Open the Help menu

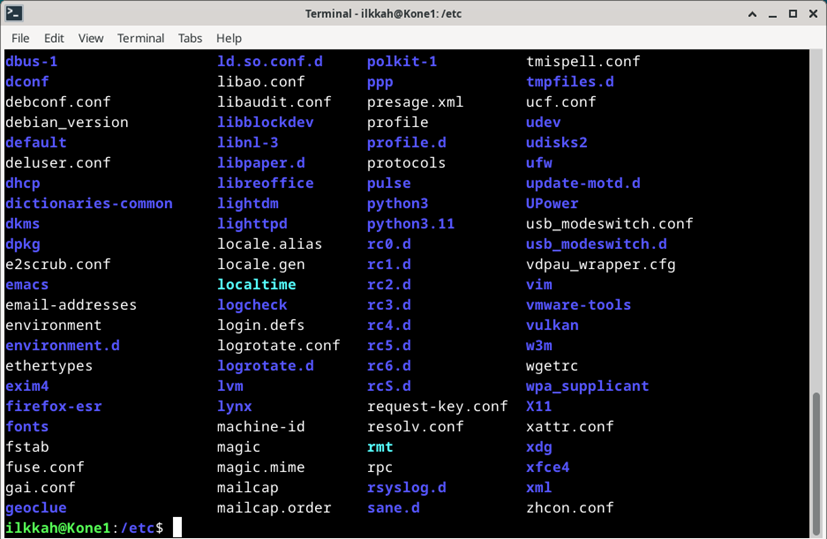pos(229,38)
